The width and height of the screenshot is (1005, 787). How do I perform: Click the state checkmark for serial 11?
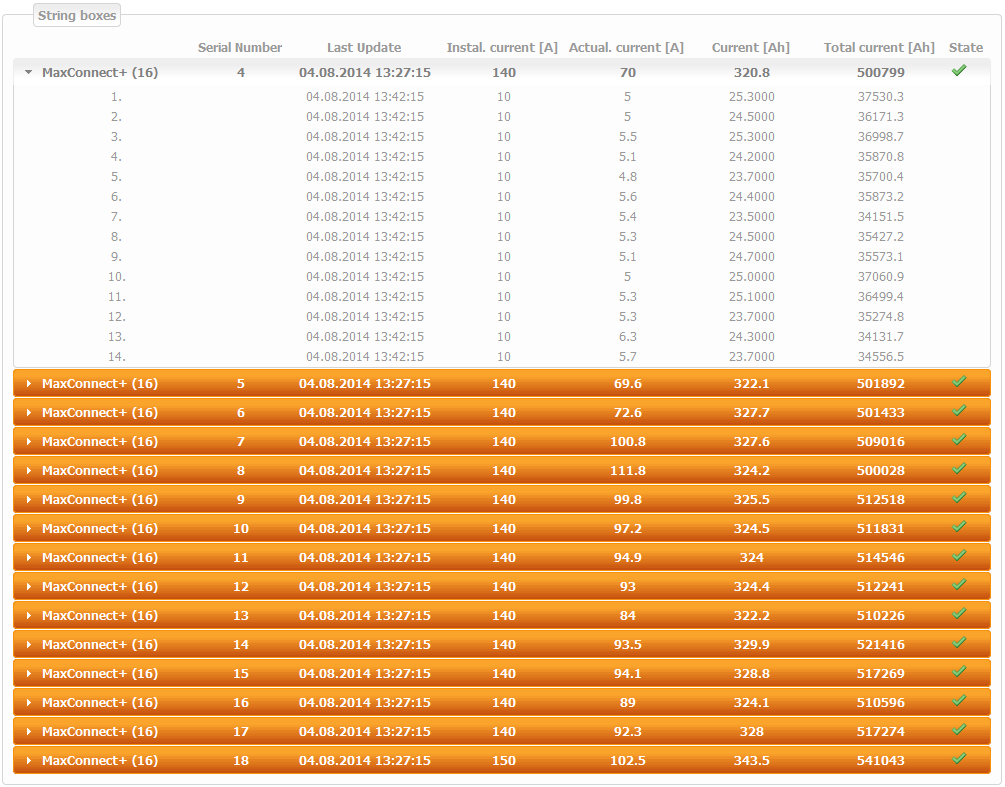click(959, 556)
